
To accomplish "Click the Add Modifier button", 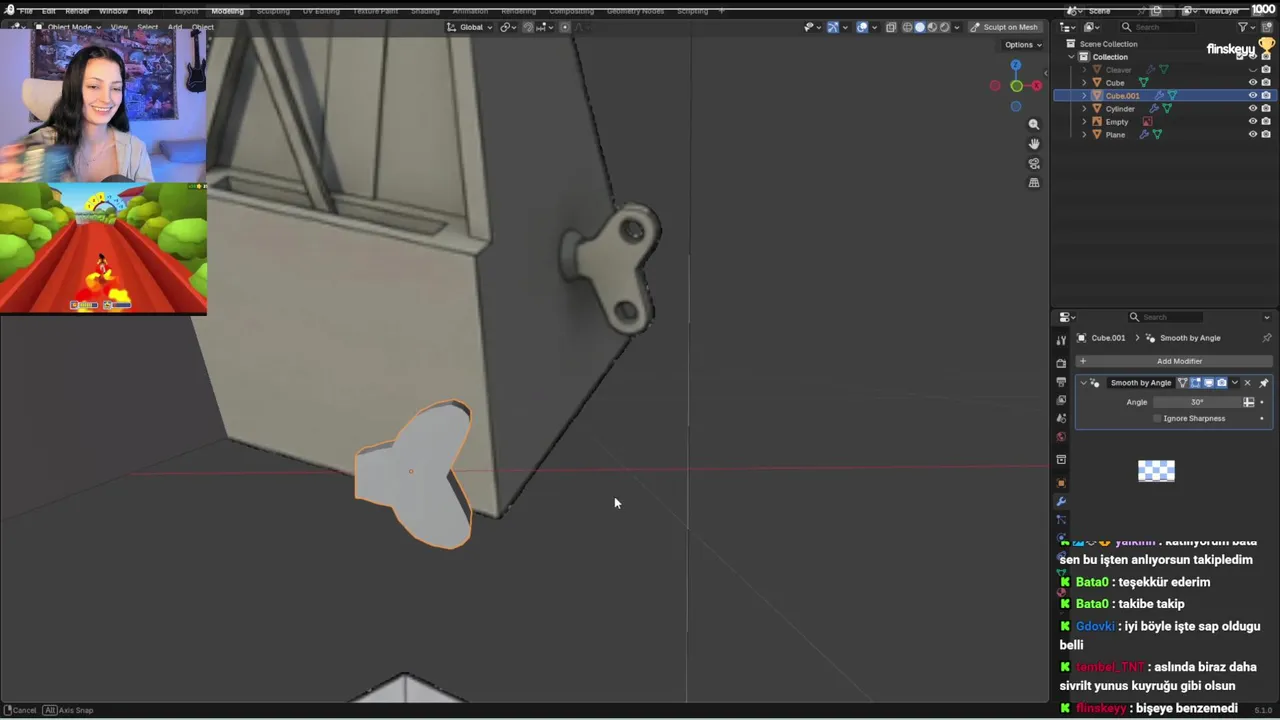I will (1174, 361).
